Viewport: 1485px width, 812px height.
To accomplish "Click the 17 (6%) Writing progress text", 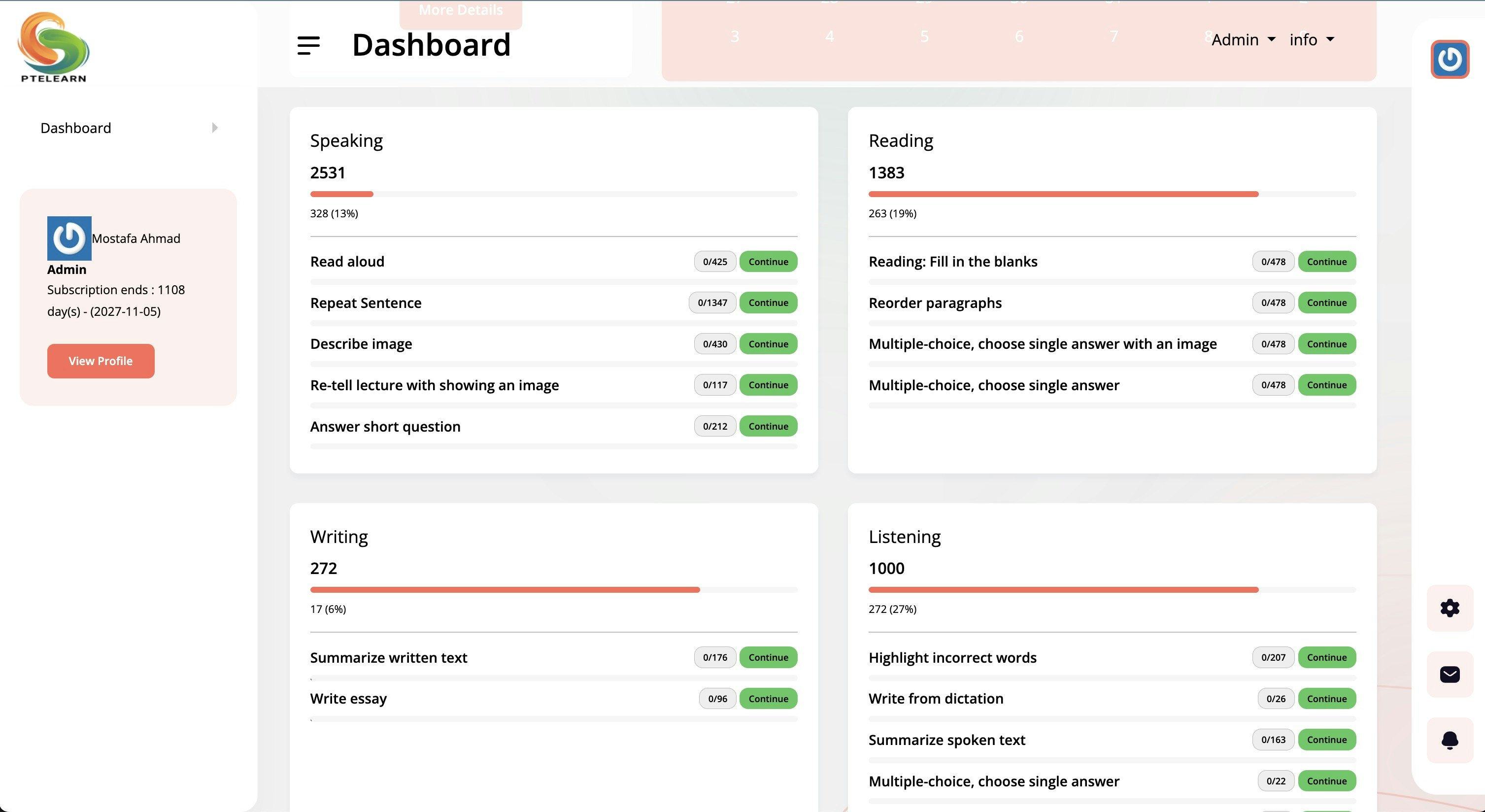I will [328, 609].
